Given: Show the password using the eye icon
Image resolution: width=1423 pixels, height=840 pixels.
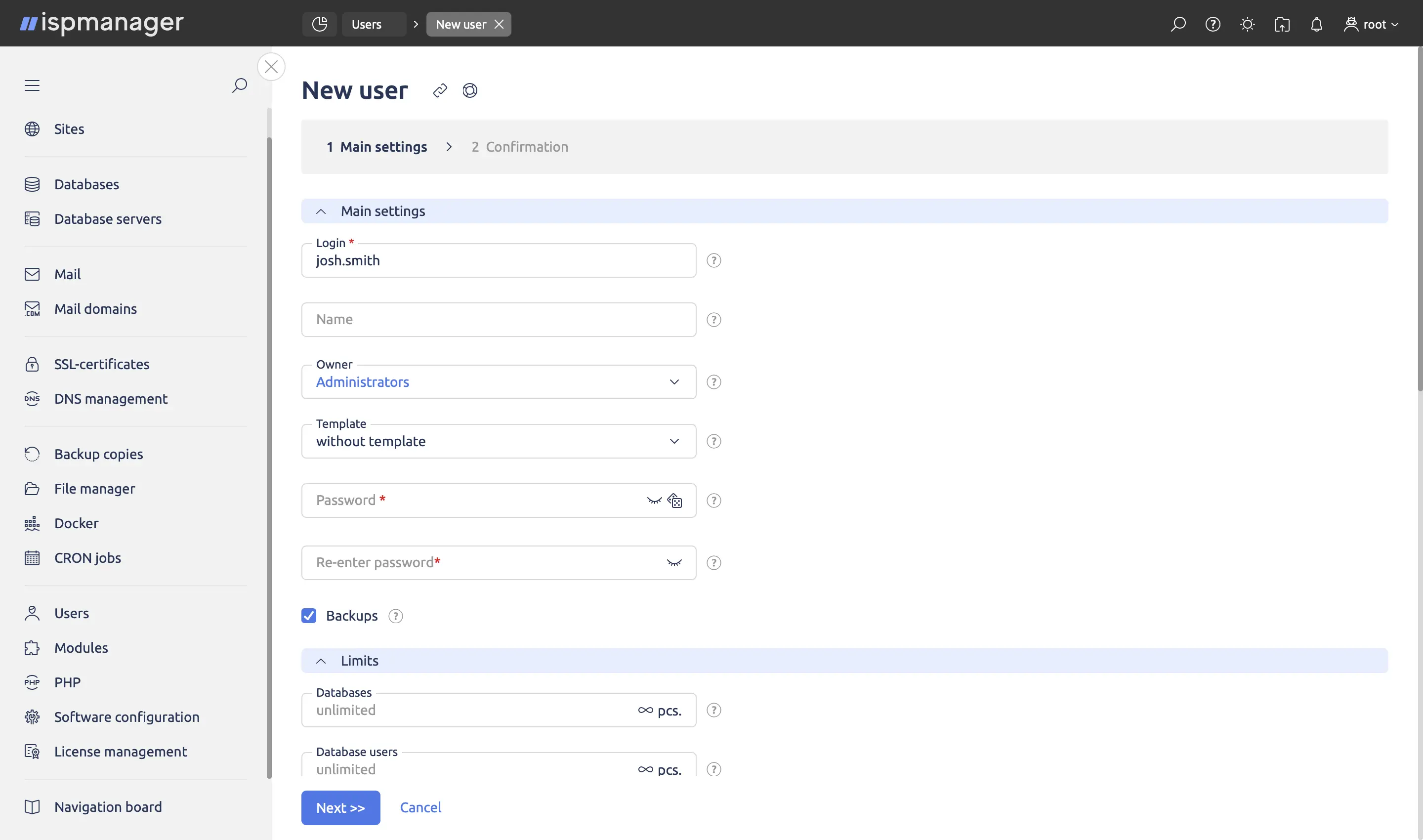Looking at the screenshot, I should pos(654,501).
